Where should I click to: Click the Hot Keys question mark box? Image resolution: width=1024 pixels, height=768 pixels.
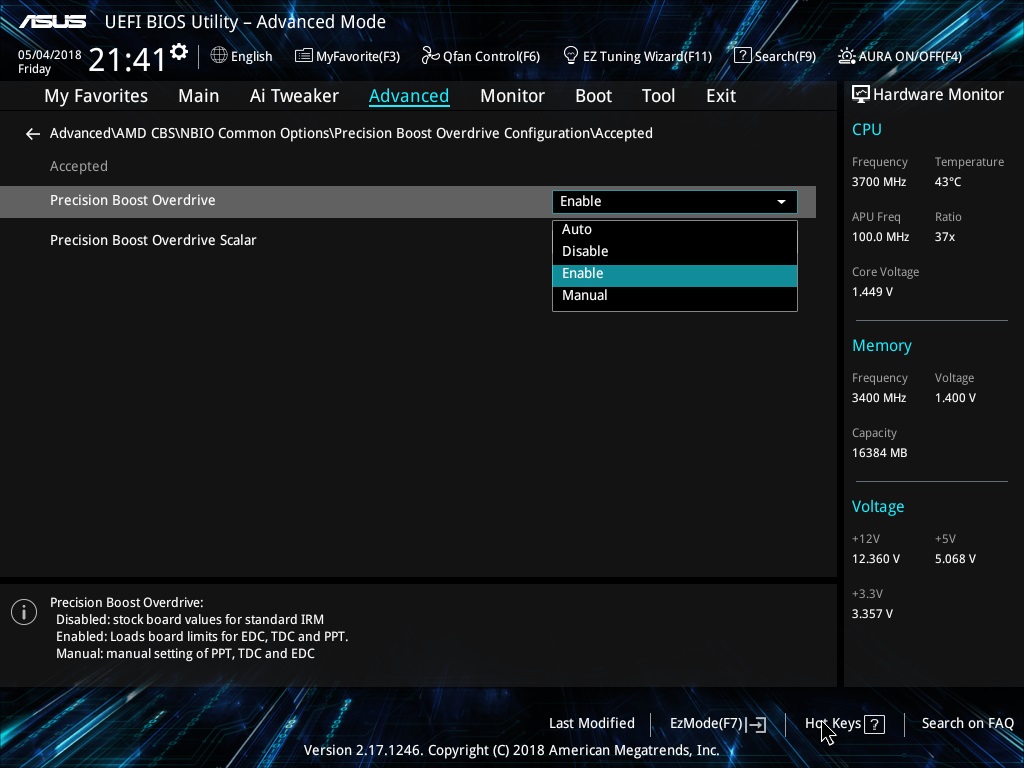(874, 724)
